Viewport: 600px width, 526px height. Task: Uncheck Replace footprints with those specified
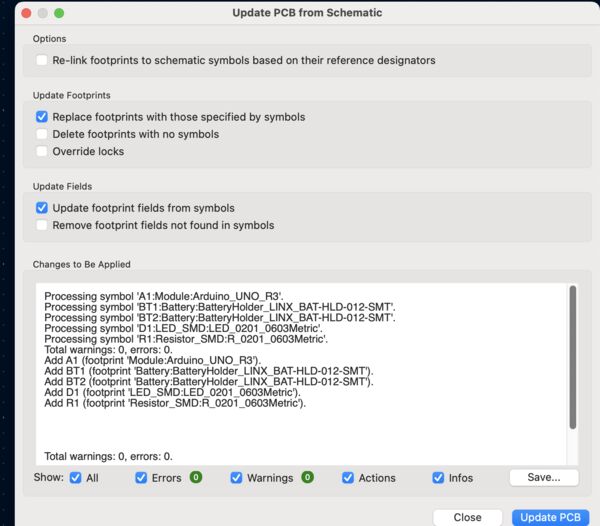(42, 117)
